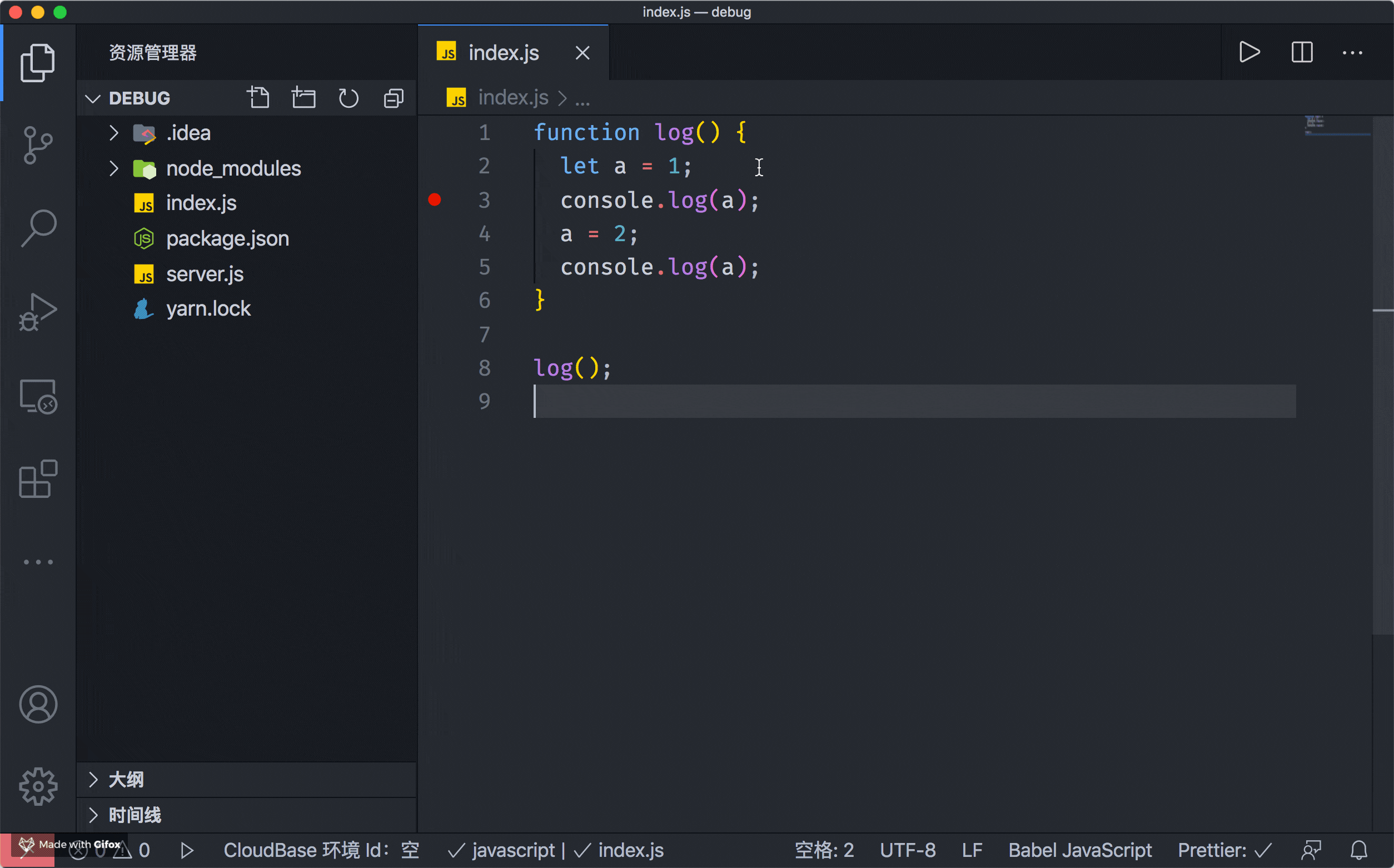1394x868 pixels.
Task: Open server.js from the file tree
Action: pos(205,274)
